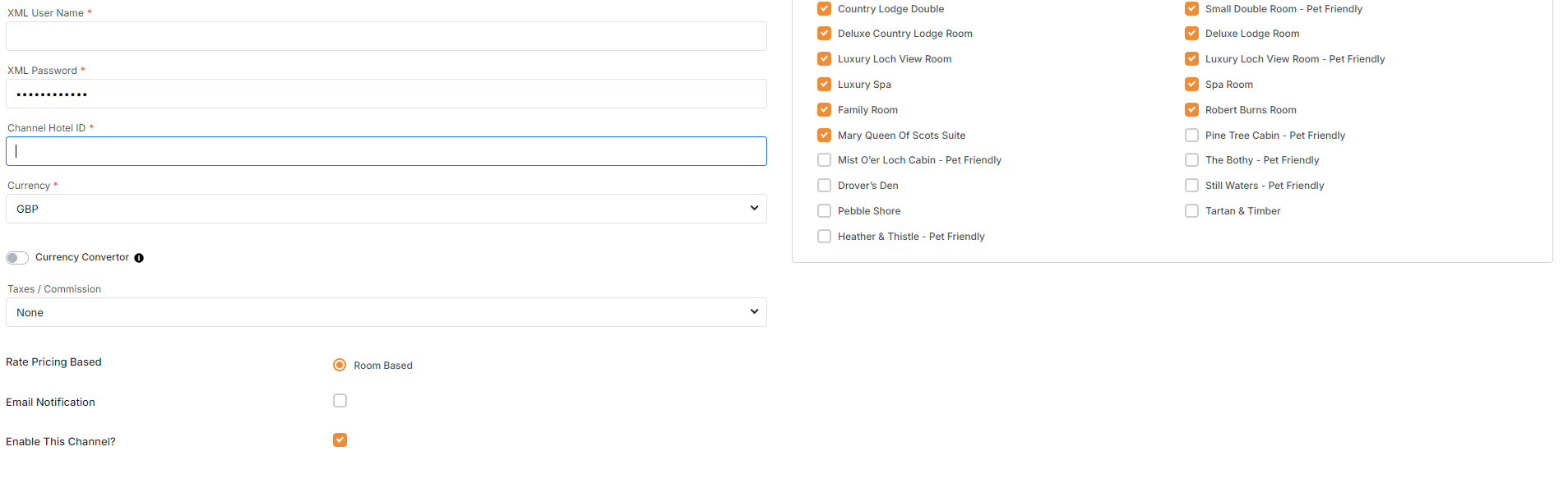Check Mist O'er Loch Cabin - Pet Friendly

[x=824, y=160]
